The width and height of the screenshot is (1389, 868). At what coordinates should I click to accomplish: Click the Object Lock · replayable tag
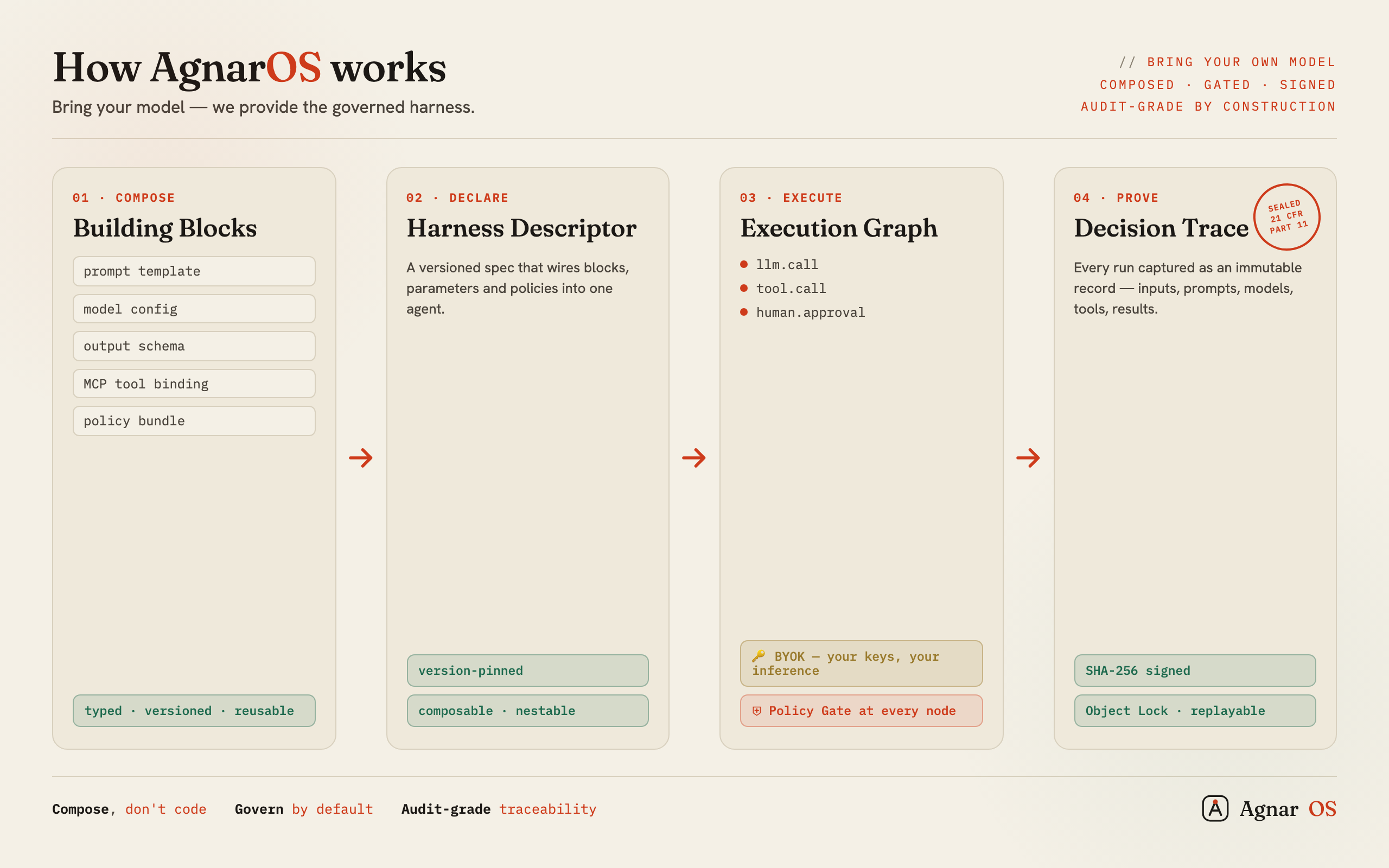pyautogui.click(x=1195, y=711)
